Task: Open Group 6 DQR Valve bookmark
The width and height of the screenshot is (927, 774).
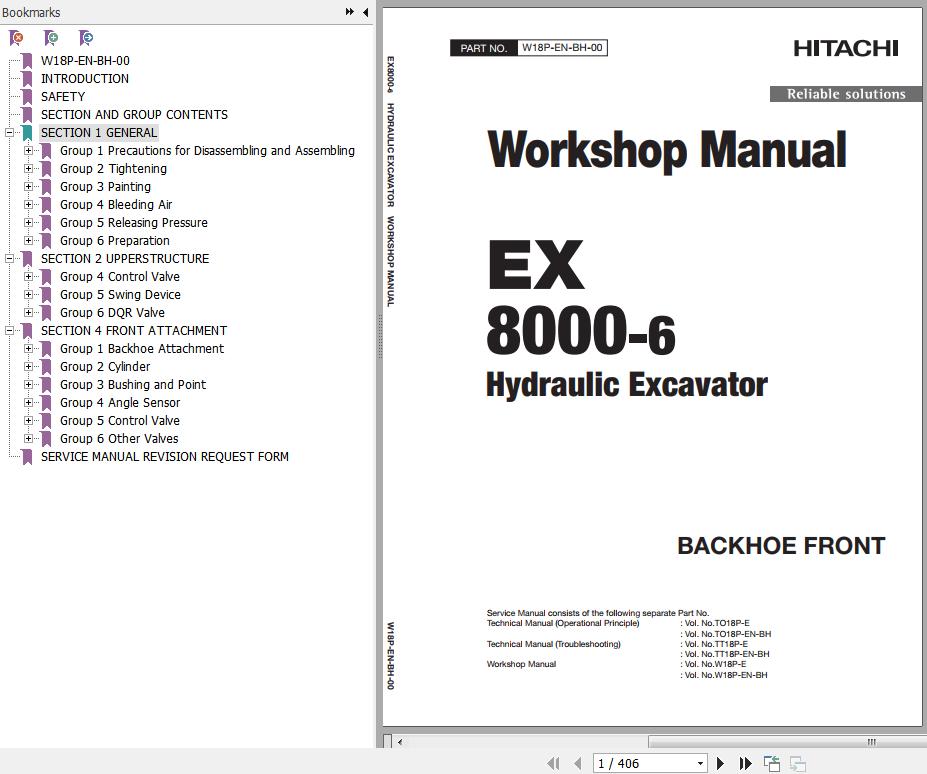Action: coord(112,313)
